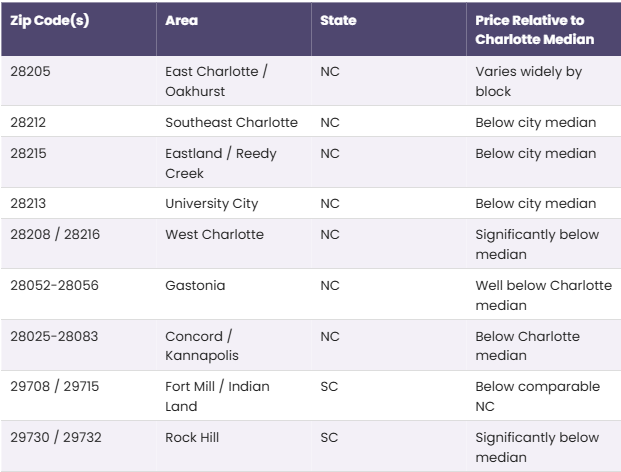
Task: Click the State column header
Action: pos(338,21)
